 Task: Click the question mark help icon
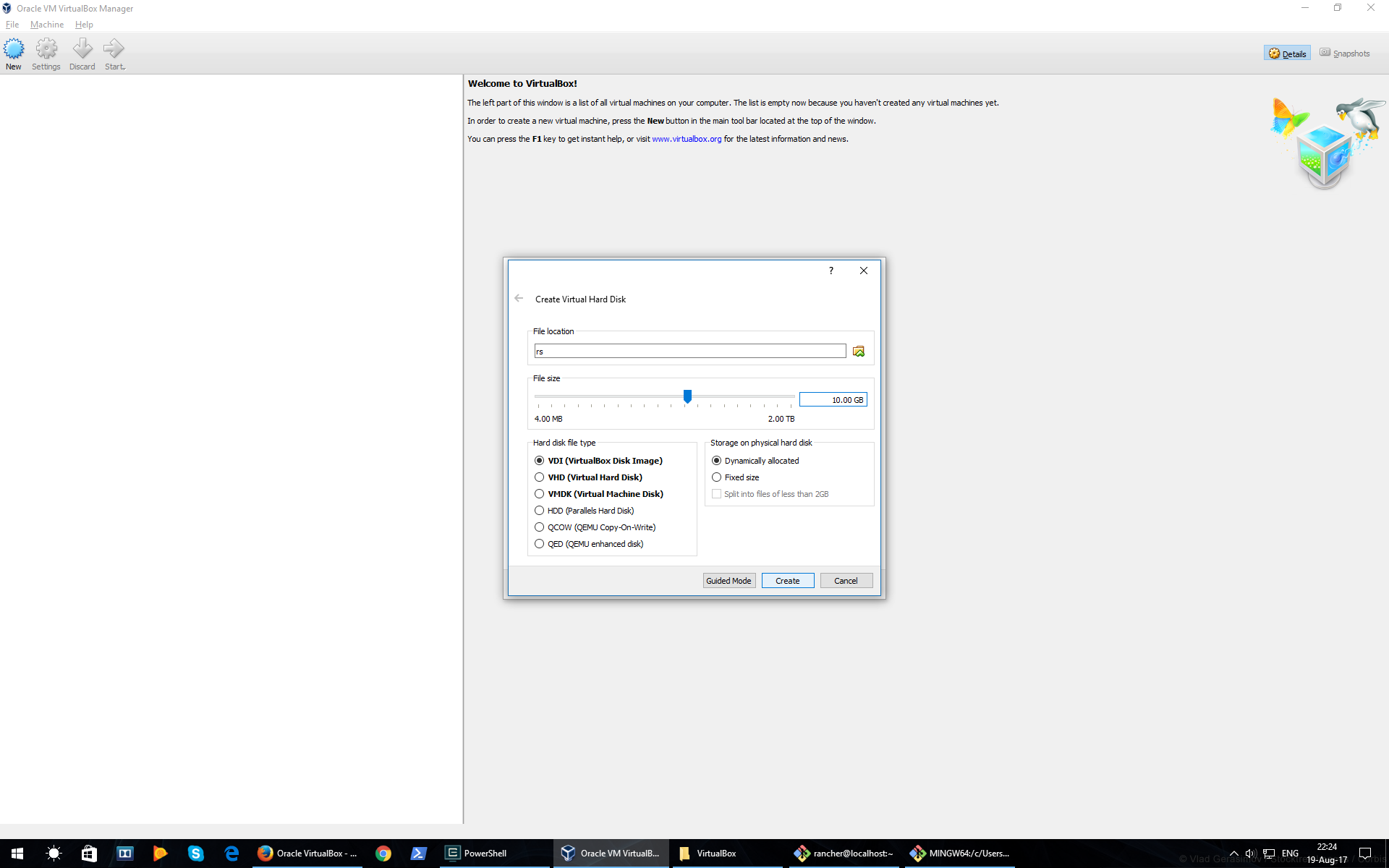coord(831,271)
